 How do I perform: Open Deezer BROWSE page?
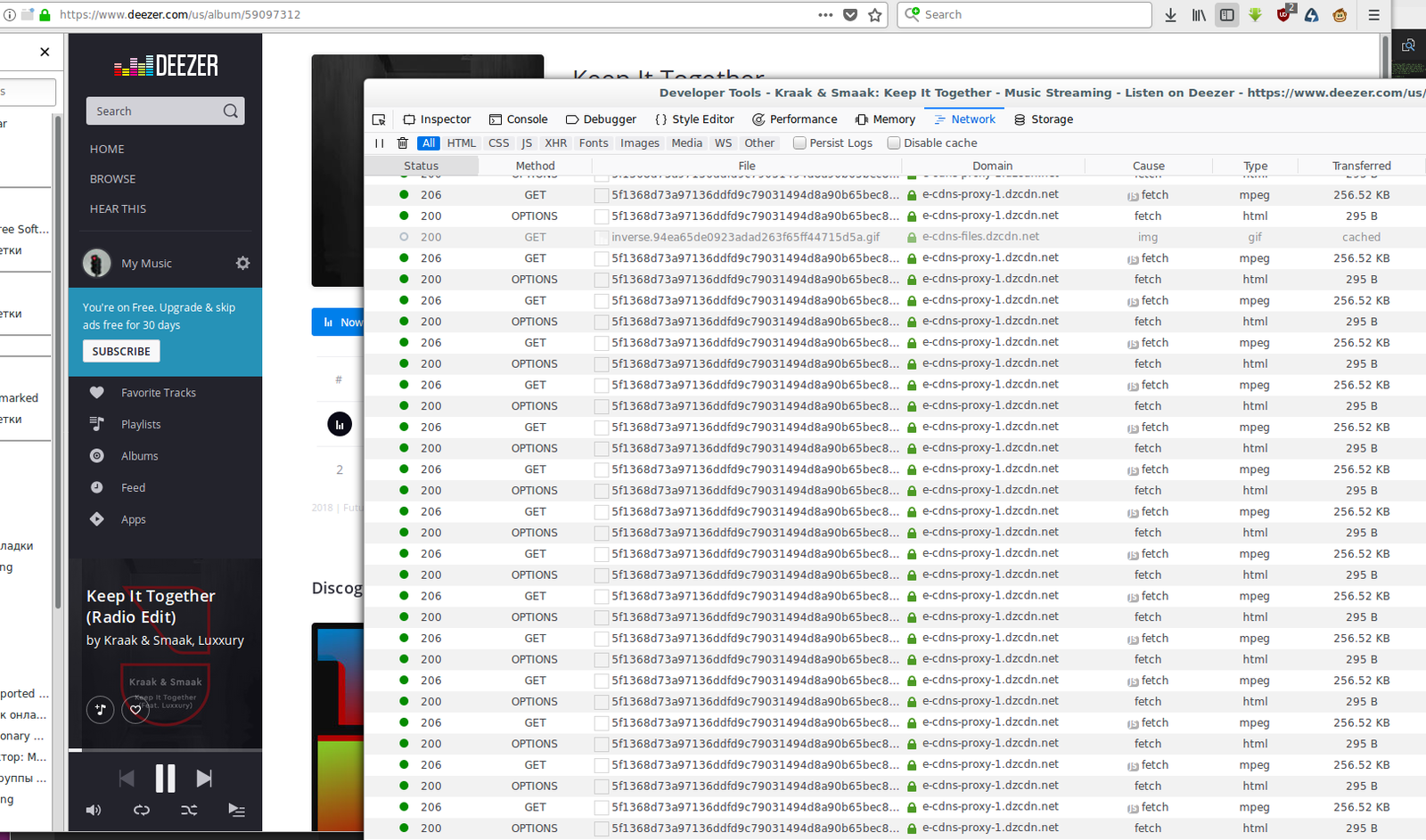(113, 179)
